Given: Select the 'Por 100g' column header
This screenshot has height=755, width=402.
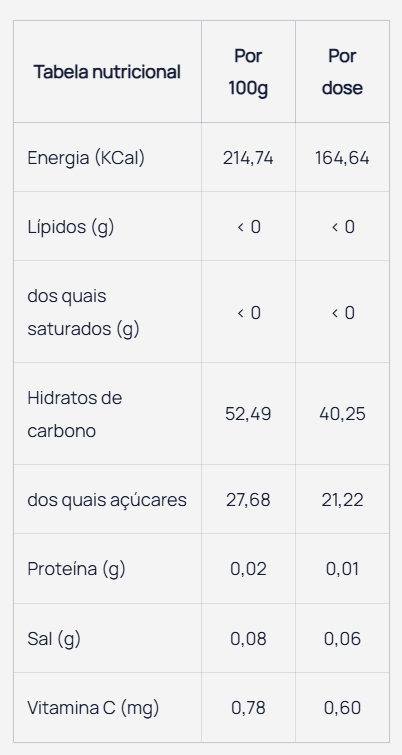Looking at the screenshot, I should (x=248, y=72).
